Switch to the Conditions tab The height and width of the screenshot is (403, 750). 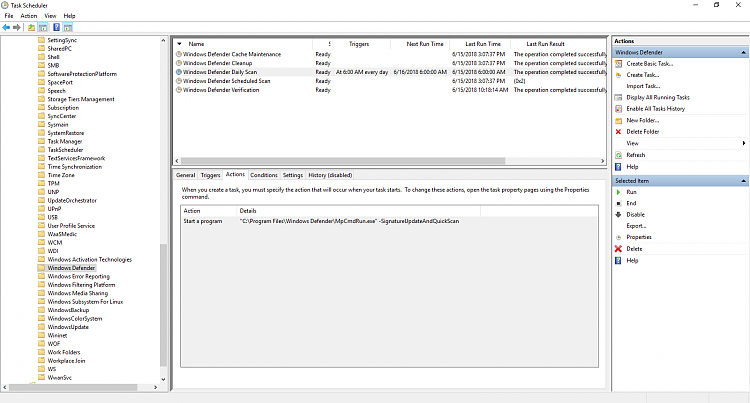264,175
